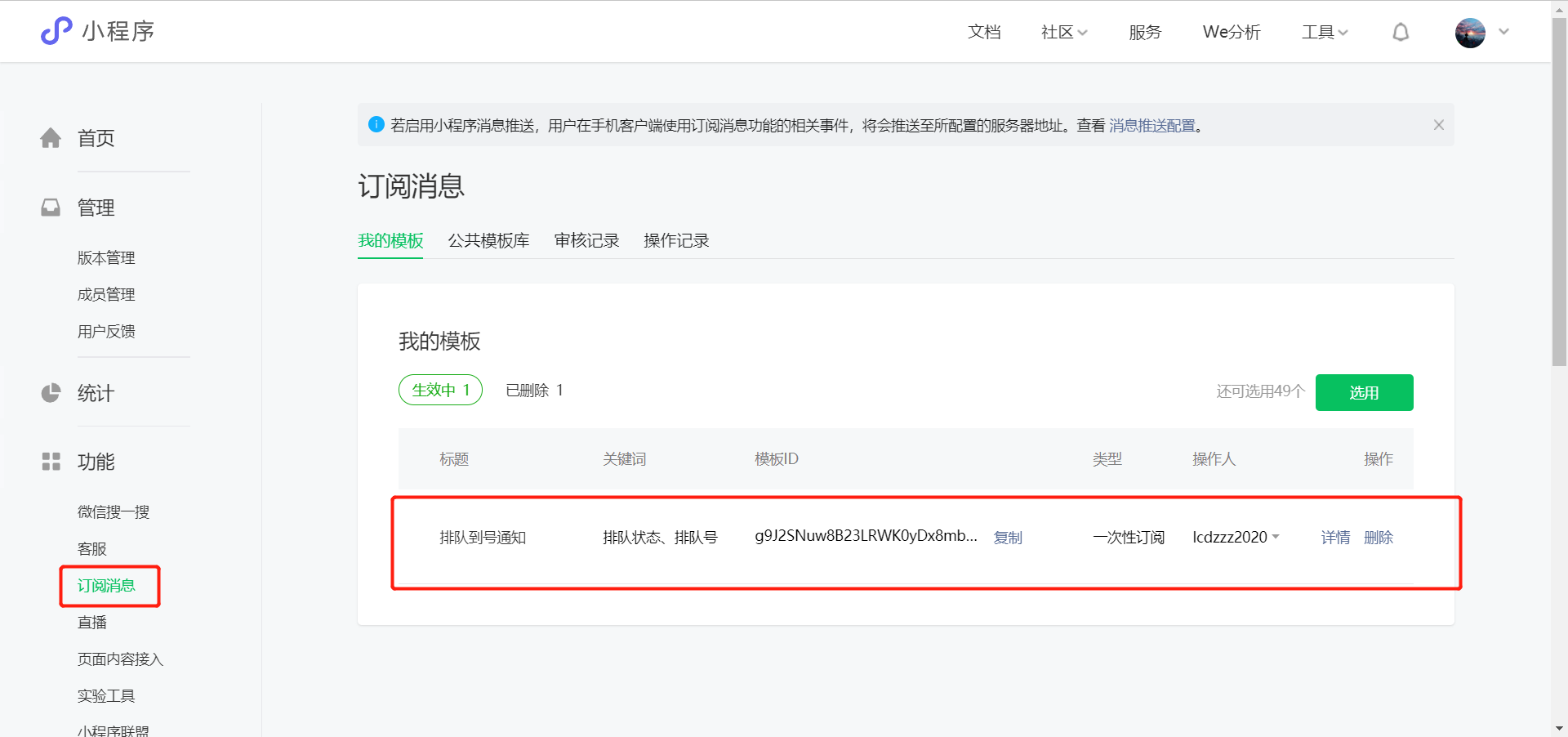Click the page vertical scrollbar thumb

[x=1559, y=192]
